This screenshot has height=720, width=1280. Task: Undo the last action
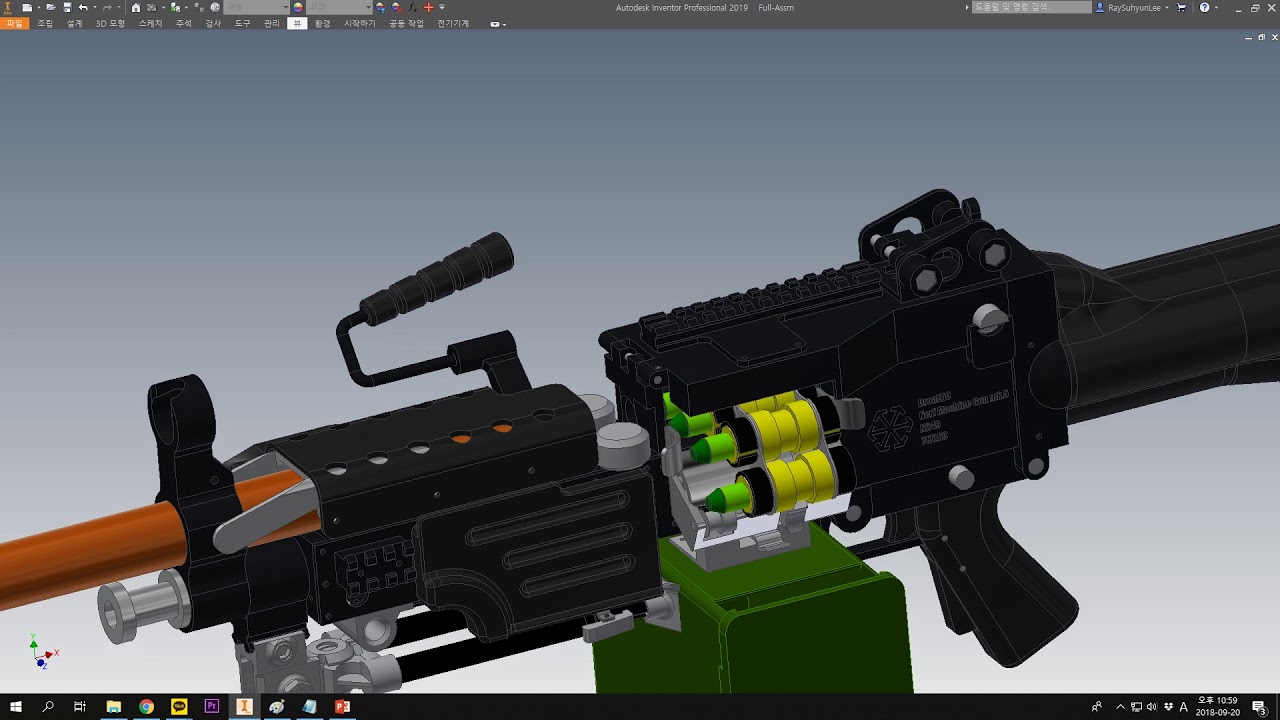(83, 7)
